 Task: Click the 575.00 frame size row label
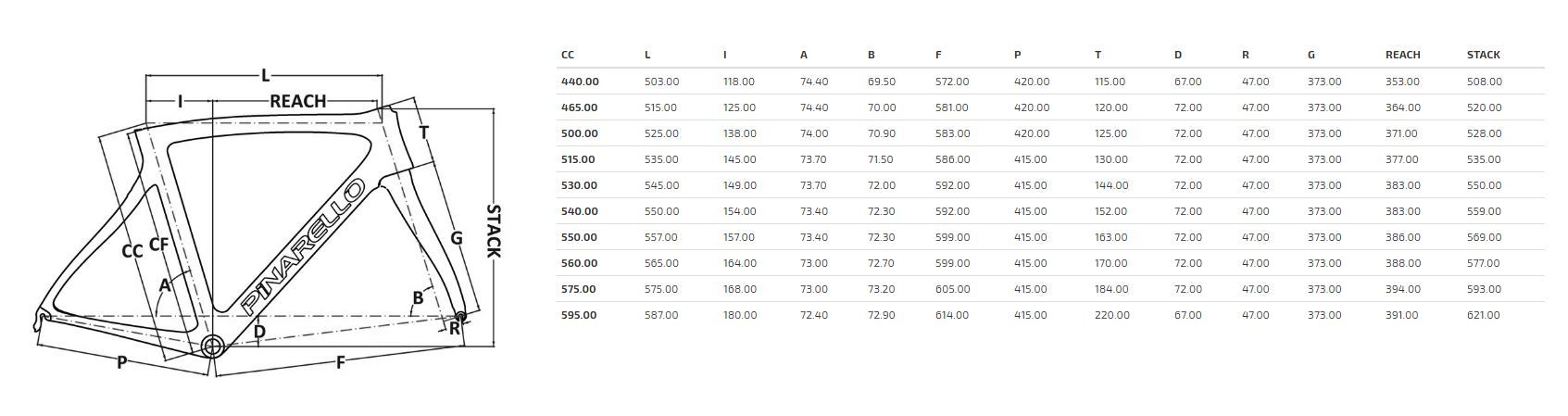point(579,289)
